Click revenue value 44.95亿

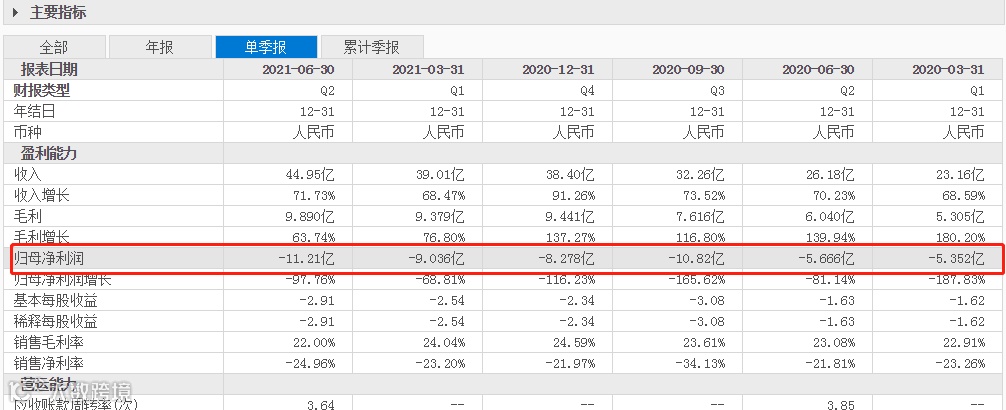coord(310,174)
